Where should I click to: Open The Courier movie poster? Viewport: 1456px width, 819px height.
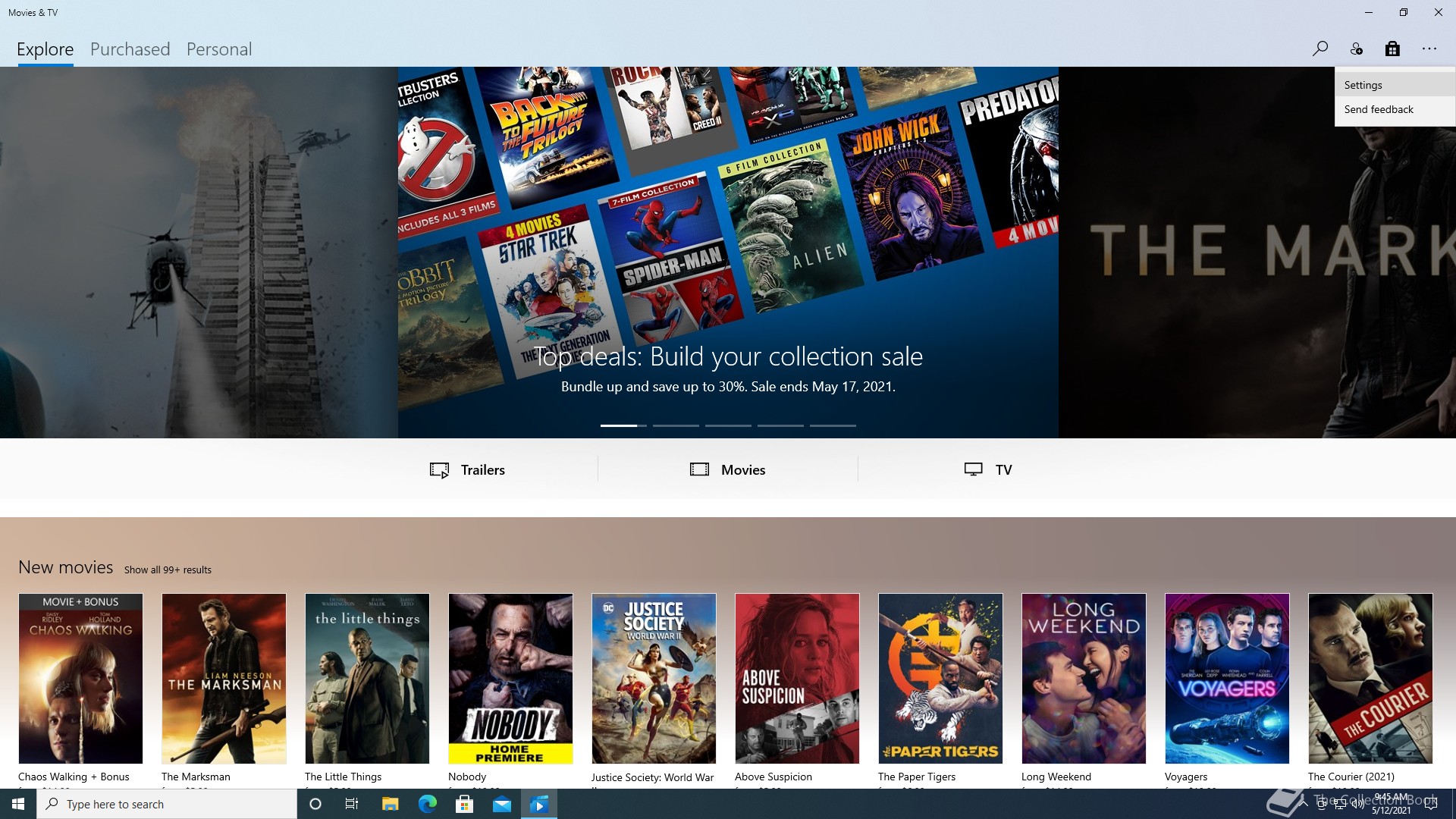click(1370, 679)
